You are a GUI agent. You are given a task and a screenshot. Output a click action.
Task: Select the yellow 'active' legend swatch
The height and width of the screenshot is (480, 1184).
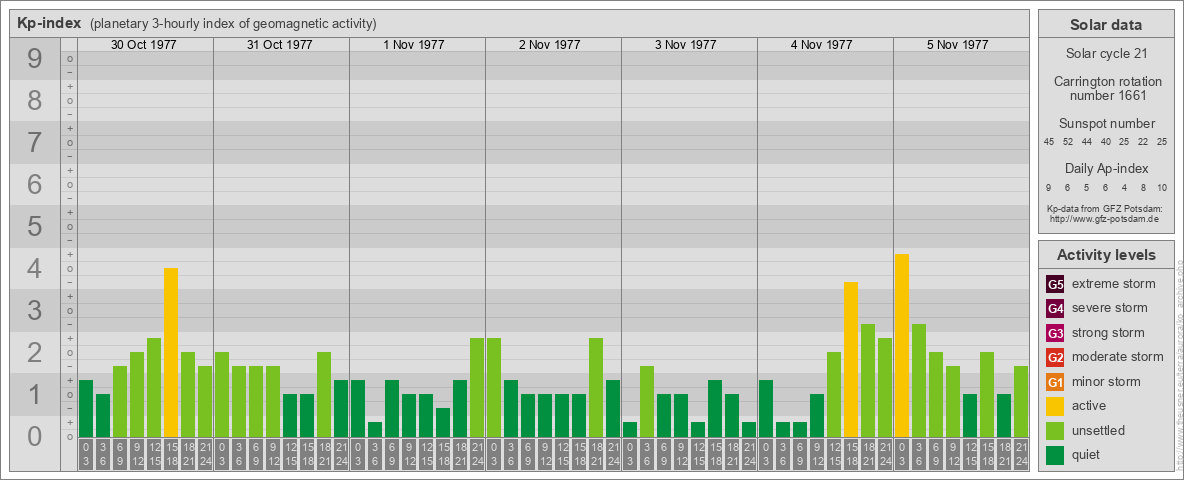[x=1055, y=406]
